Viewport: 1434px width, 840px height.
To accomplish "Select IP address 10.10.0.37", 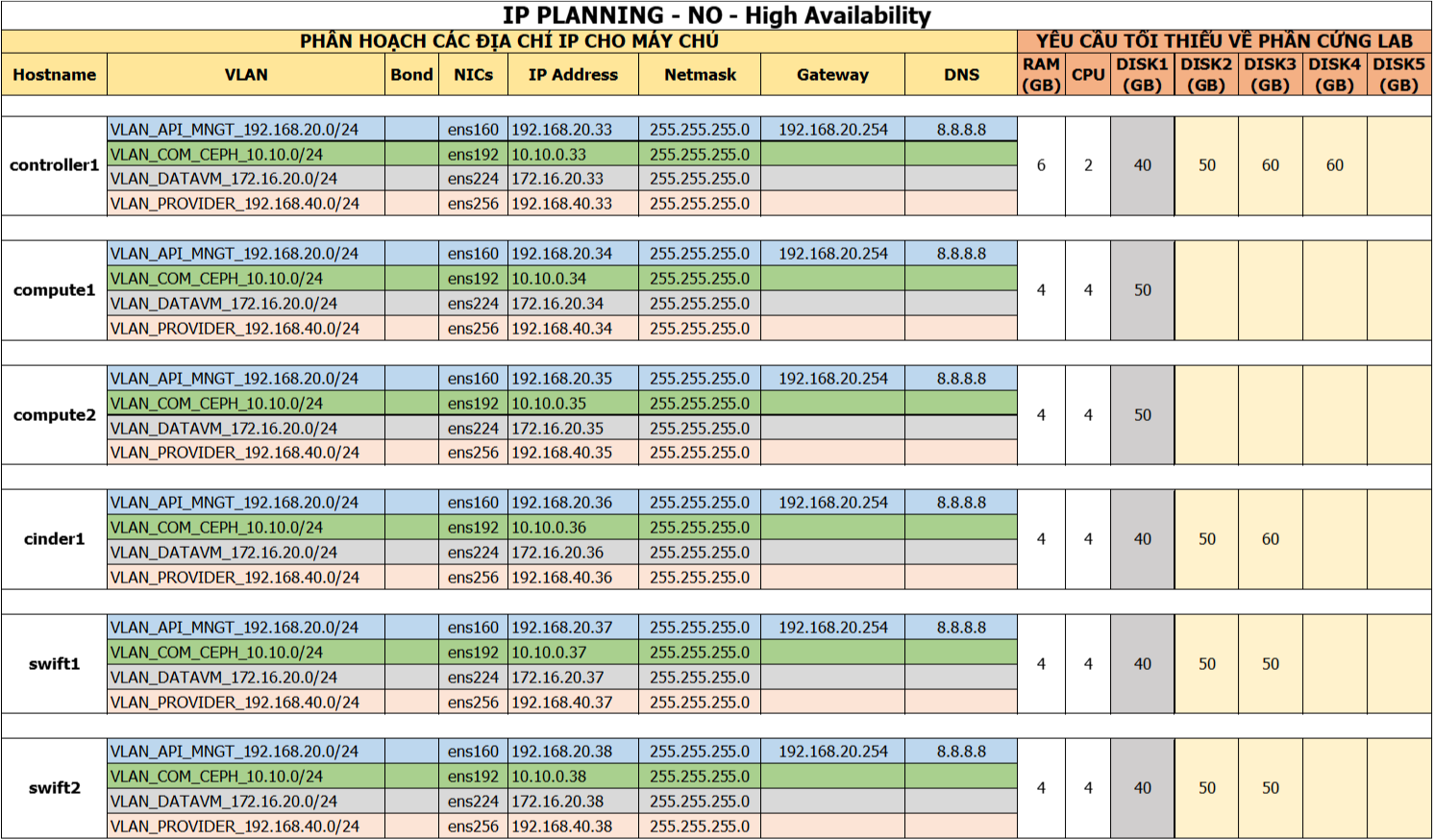I will pos(574,653).
